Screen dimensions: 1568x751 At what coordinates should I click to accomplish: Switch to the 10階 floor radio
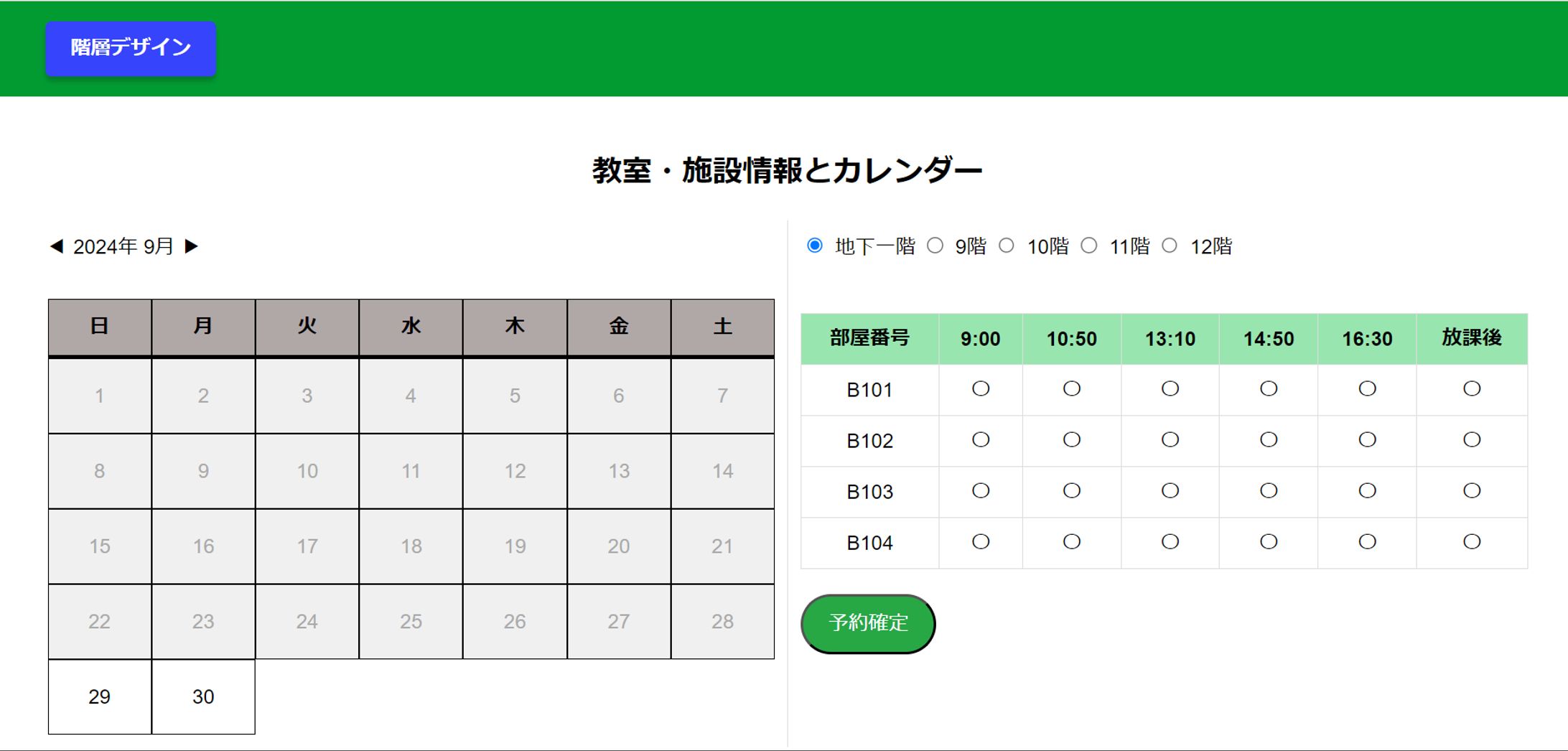(1007, 246)
